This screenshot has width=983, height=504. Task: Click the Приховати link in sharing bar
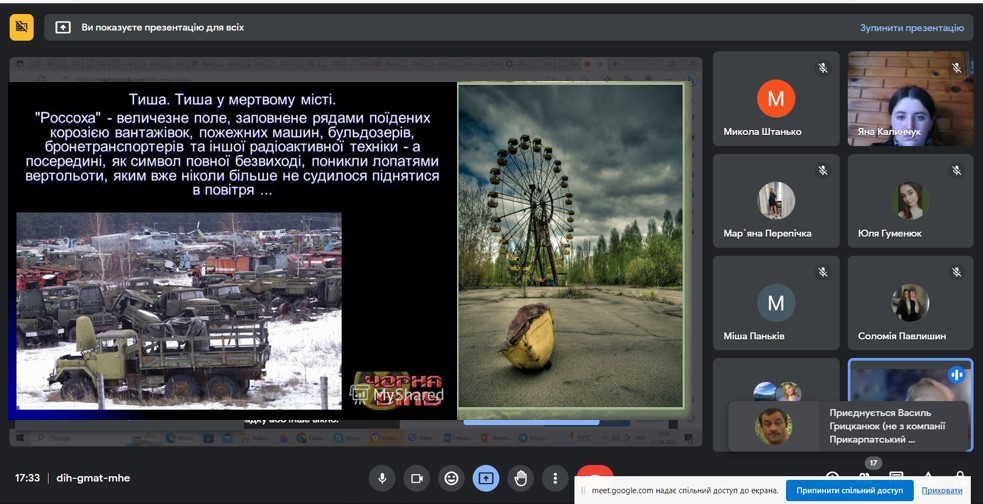941,490
